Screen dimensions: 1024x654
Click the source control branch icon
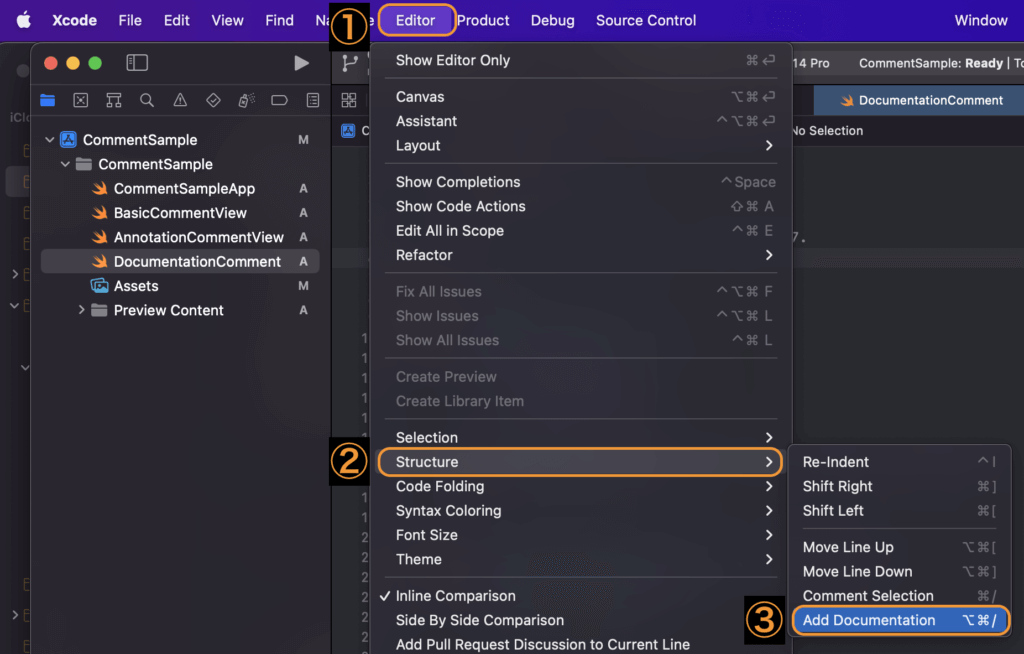(x=350, y=63)
